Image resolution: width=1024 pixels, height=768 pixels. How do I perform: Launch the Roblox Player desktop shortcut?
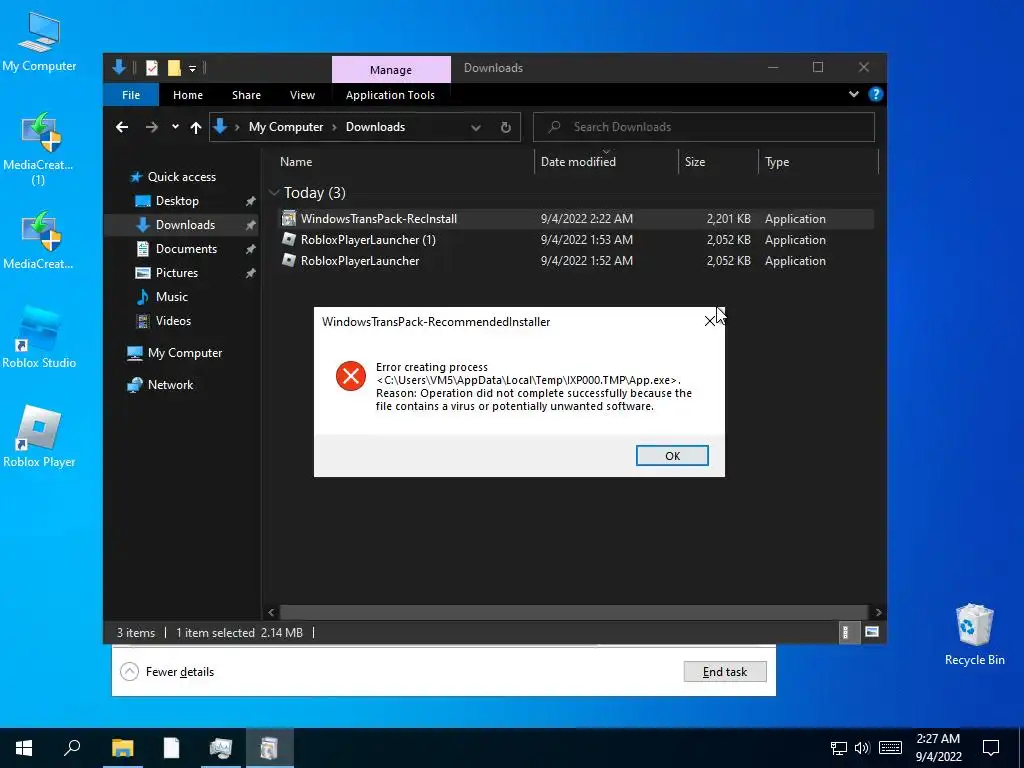[39, 436]
